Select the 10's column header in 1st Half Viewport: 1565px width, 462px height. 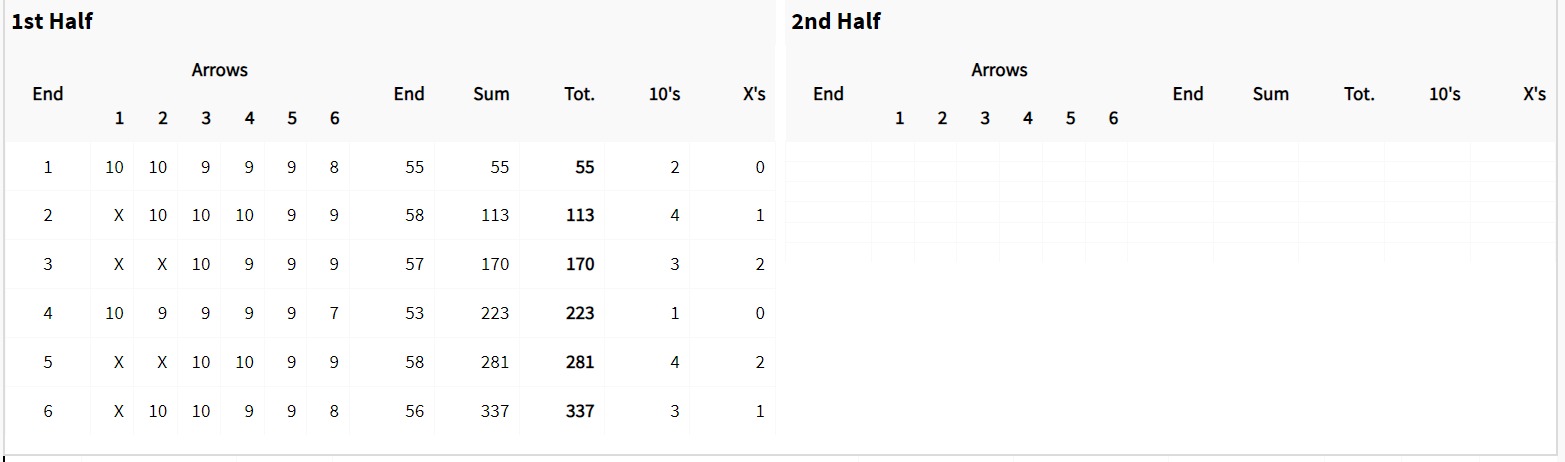665,94
